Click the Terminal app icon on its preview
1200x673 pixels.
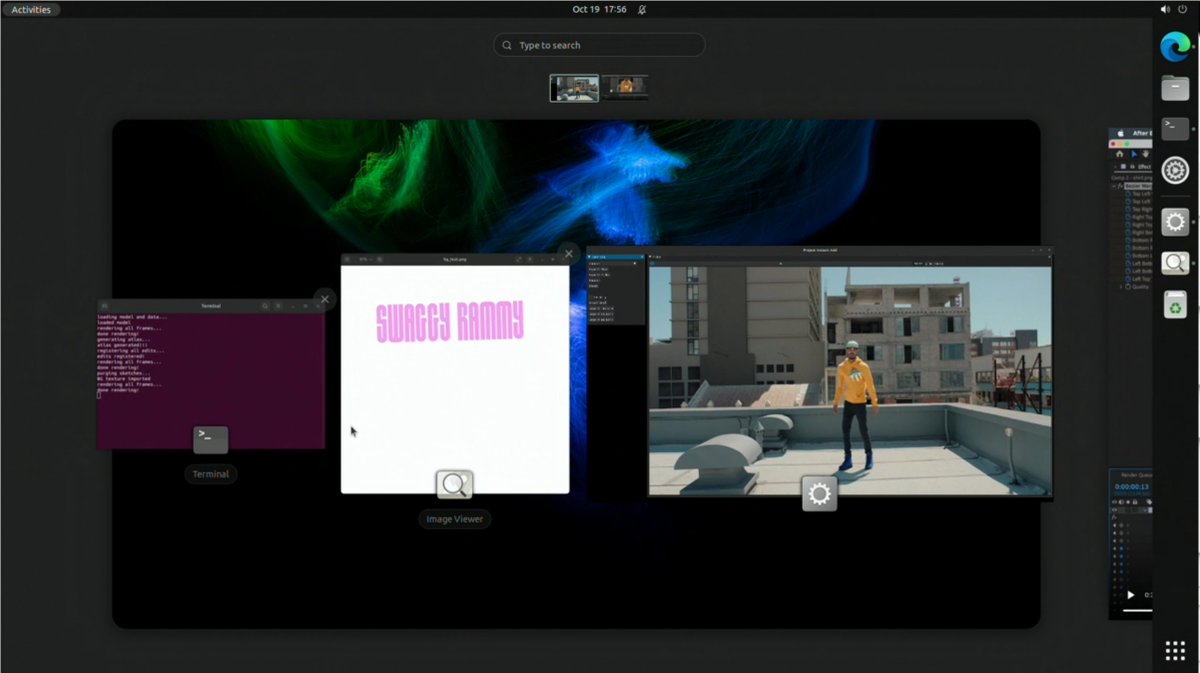pos(210,439)
